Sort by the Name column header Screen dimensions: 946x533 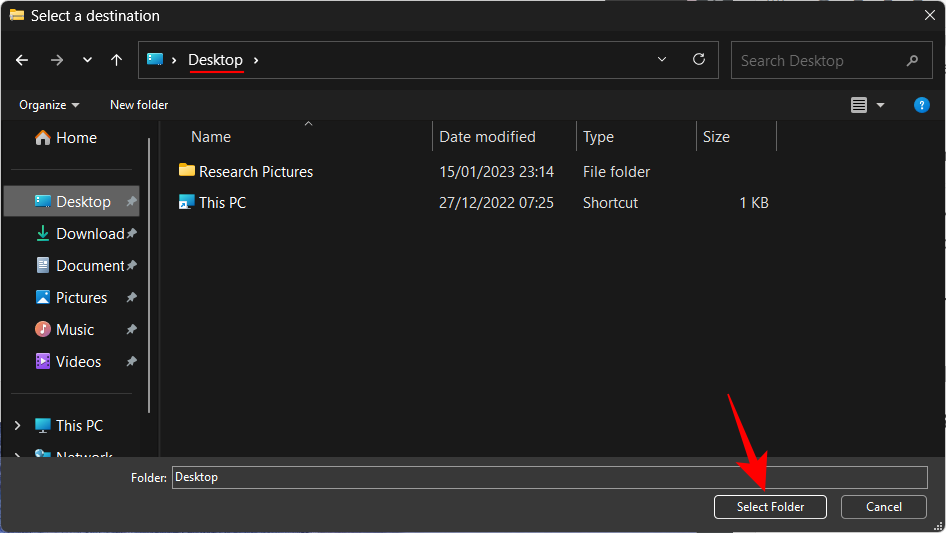[211, 137]
